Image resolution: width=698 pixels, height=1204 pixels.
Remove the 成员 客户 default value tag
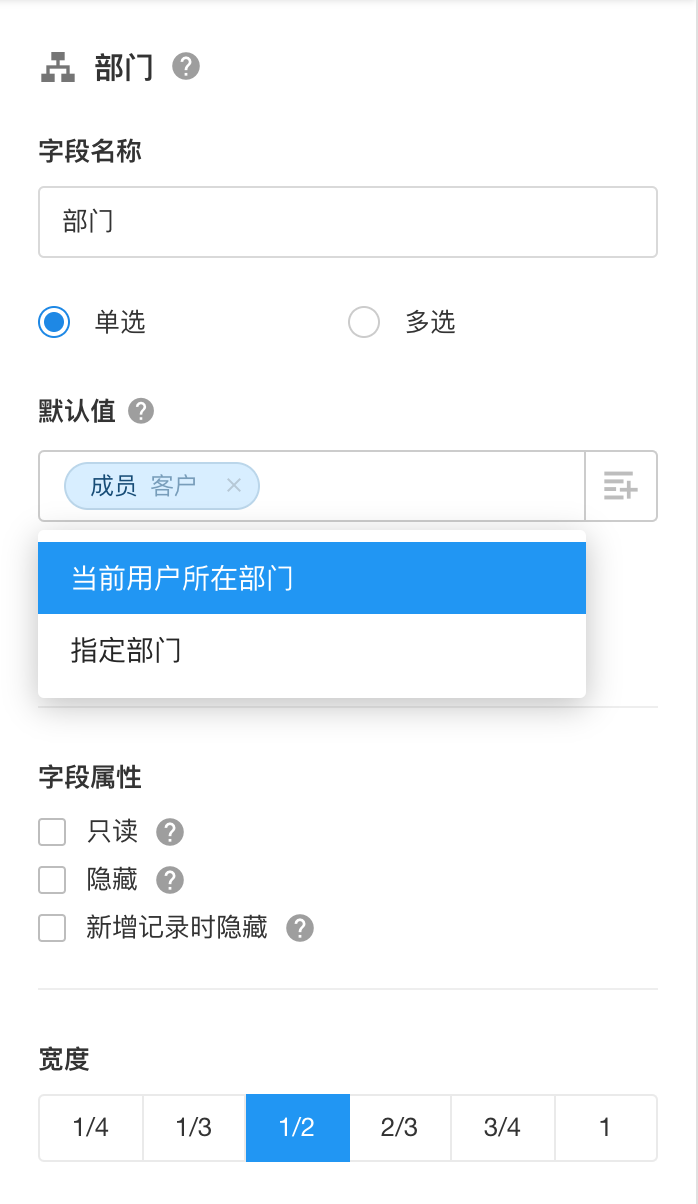[234, 486]
